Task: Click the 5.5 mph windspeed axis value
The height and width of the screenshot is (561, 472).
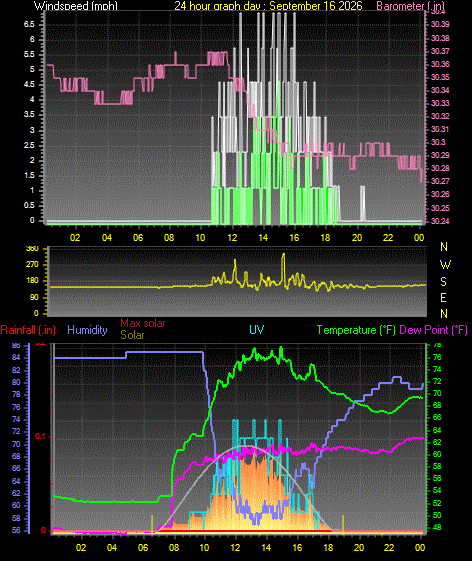Action: [x=29, y=54]
